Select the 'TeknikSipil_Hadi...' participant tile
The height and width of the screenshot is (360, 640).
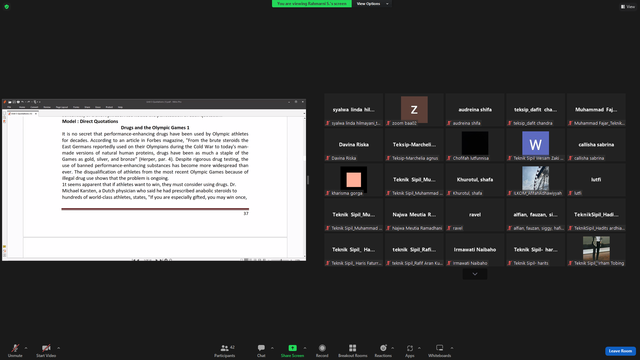[596, 215]
